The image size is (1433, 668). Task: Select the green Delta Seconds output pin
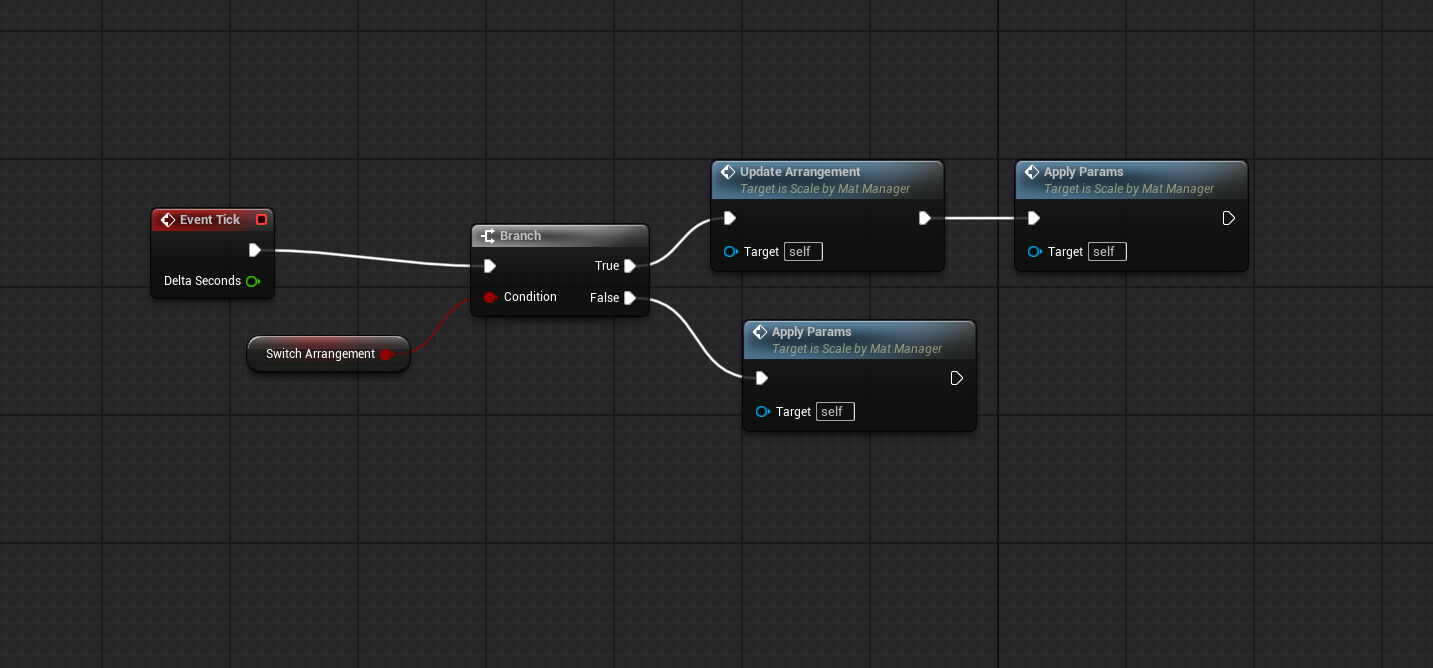coord(253,281)
